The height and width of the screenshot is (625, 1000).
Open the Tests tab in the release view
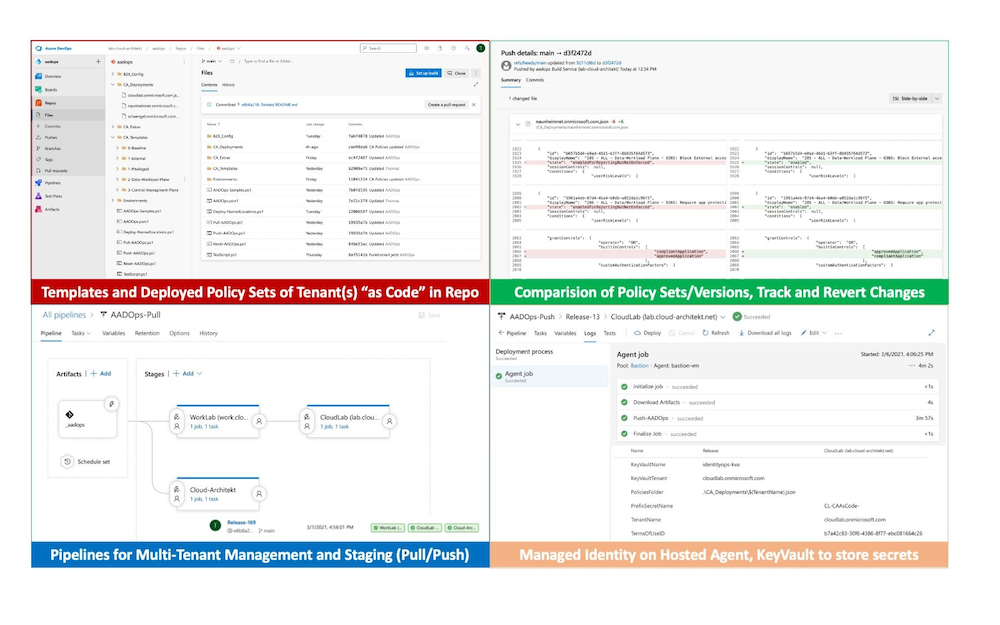click(610, 333)
